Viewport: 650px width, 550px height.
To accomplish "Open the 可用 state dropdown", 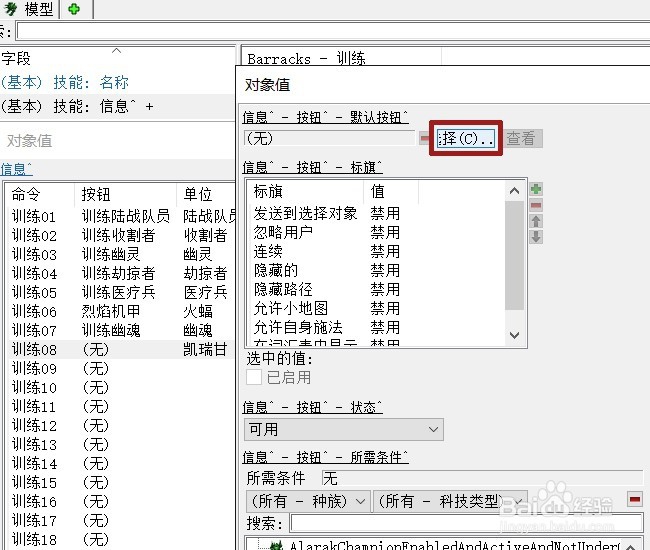I will (x=344, y=429).
